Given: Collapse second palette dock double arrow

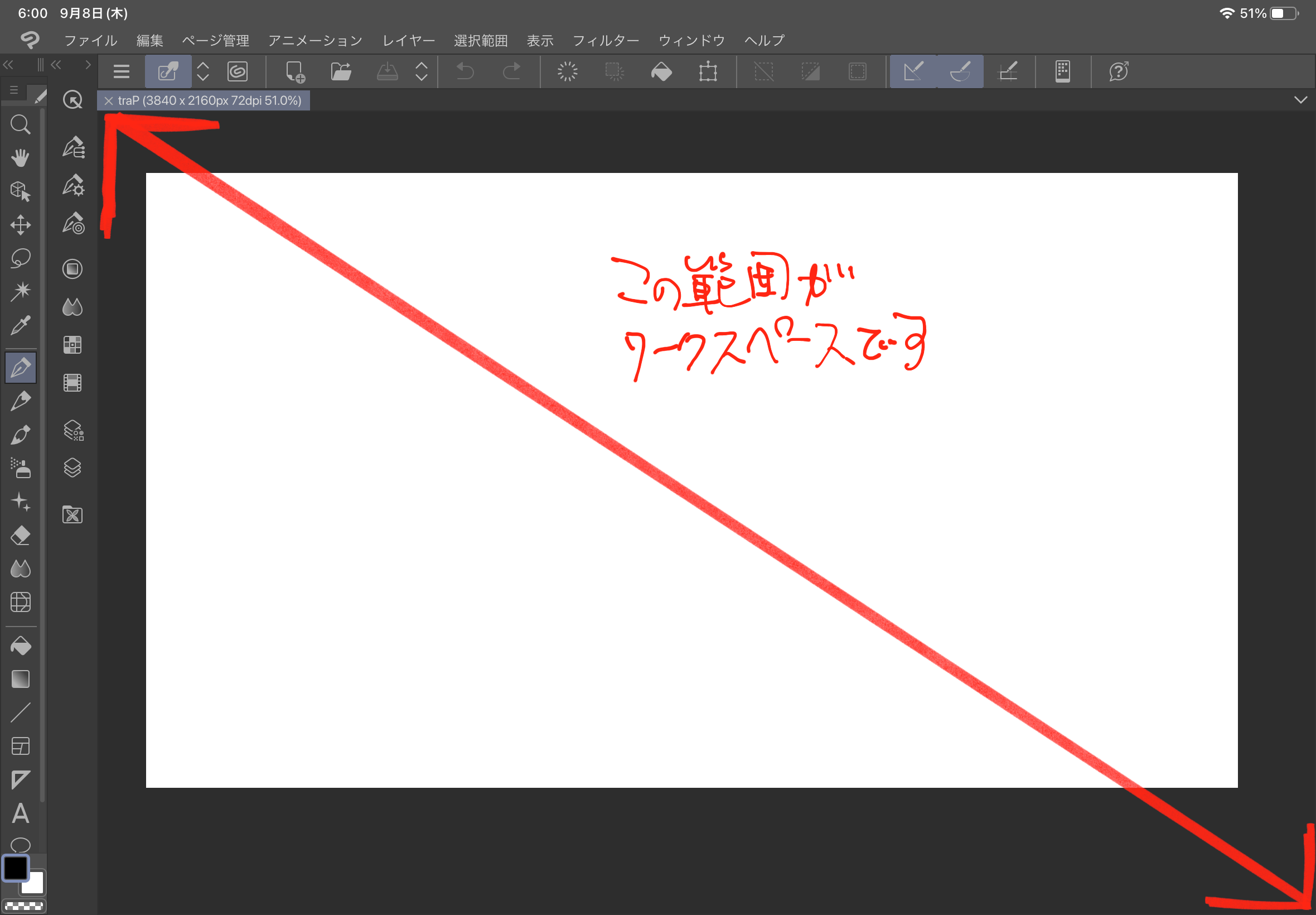Looking at the screenshot, I should pyautogui.click(x=56, y=65).
